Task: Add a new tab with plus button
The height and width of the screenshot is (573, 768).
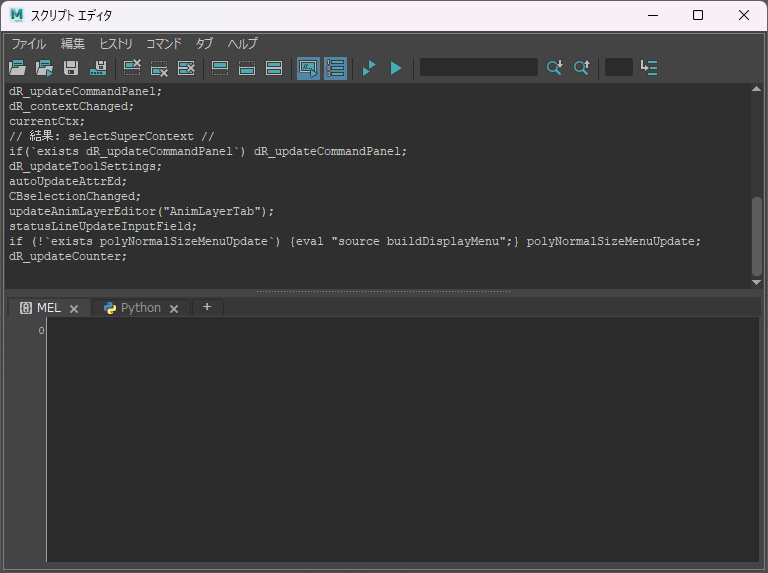Action: point(207,307)
